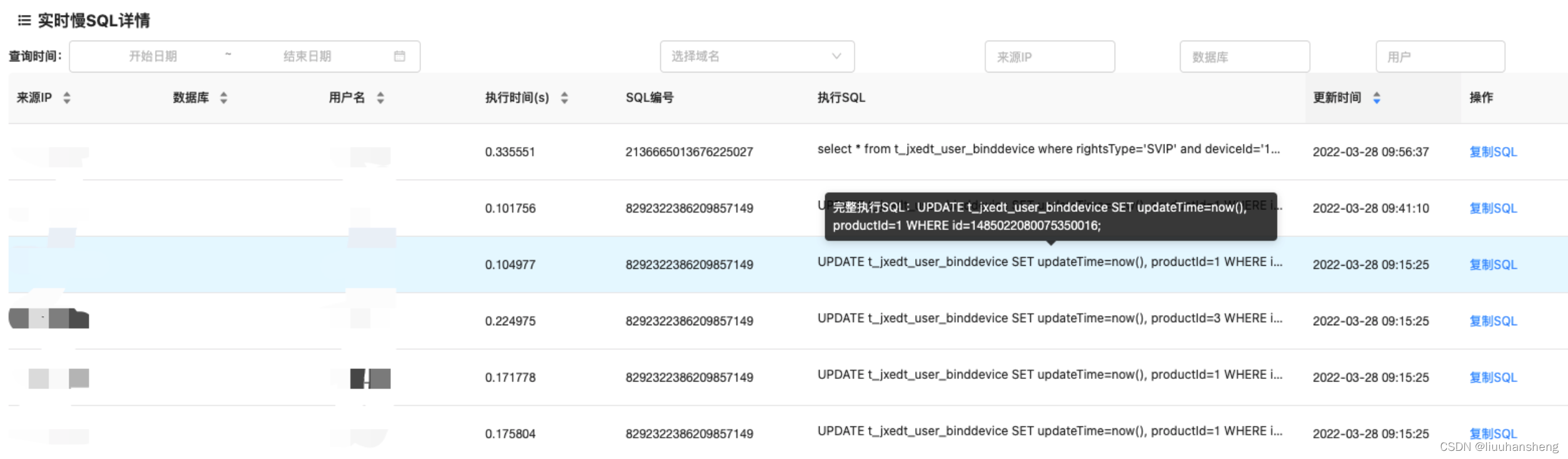Image resolution: width=1568 pixels, height=459 pixels.
Task: Copy SQL for the 09:56:37 row
Action: coord(1493,152)
